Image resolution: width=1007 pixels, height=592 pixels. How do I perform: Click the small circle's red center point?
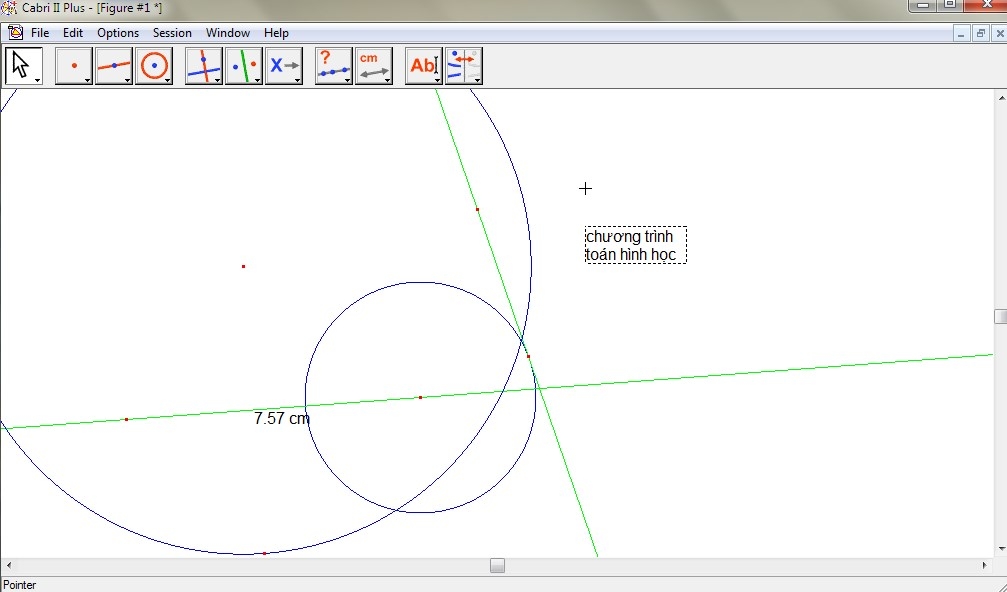point(421,397)
